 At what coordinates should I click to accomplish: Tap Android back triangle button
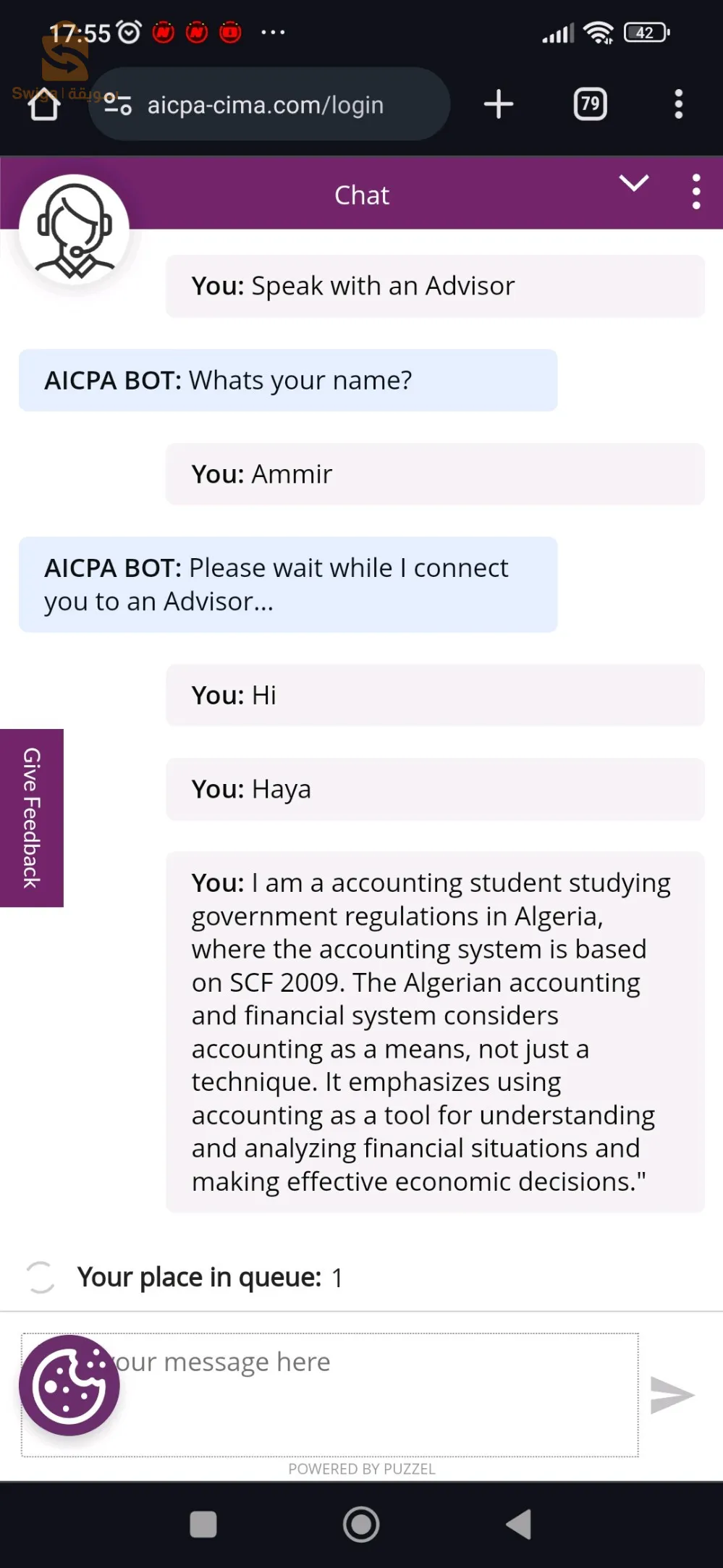[x=519, y=1524]
